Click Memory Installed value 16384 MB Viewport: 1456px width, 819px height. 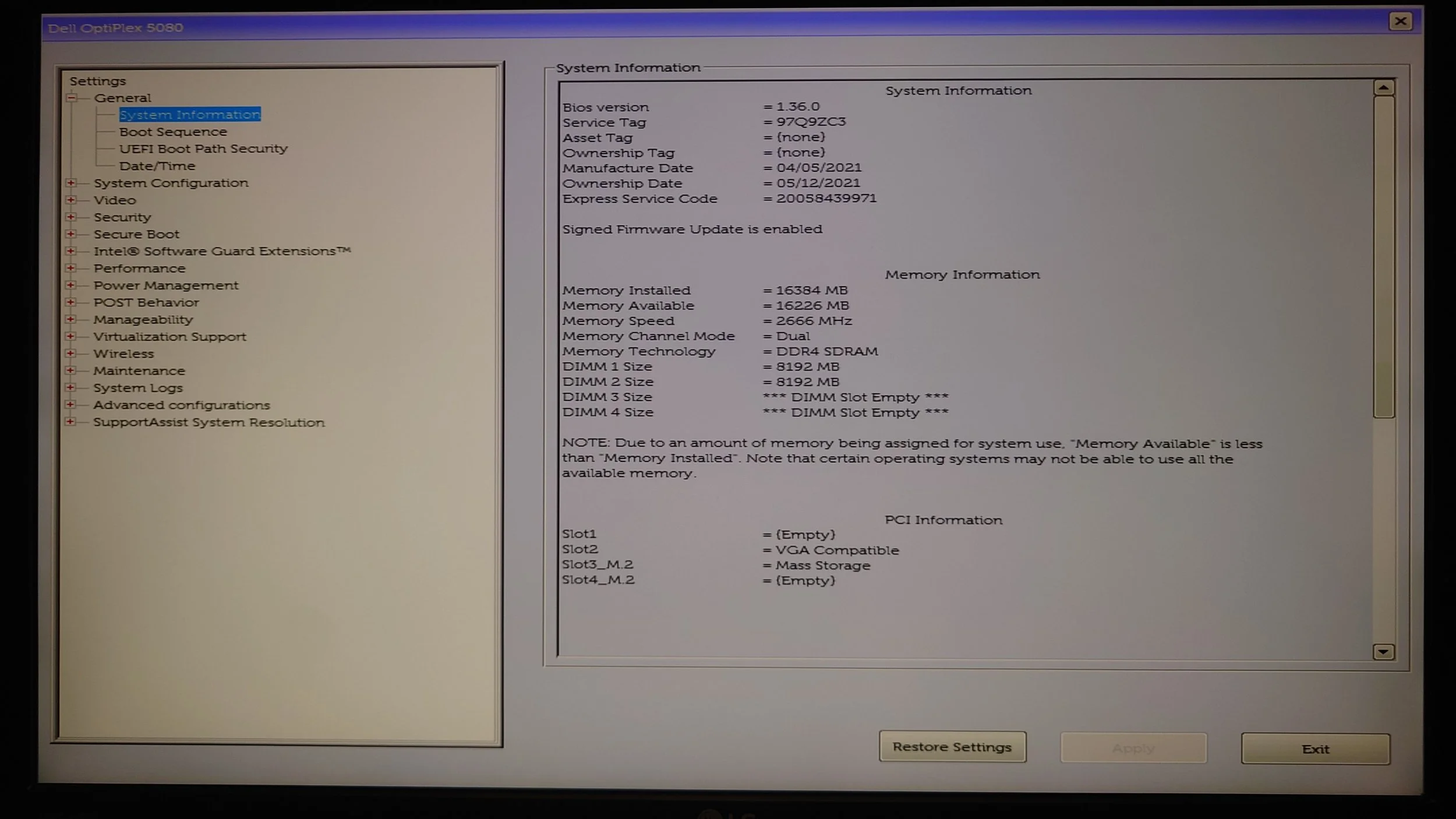click(812, 290)
